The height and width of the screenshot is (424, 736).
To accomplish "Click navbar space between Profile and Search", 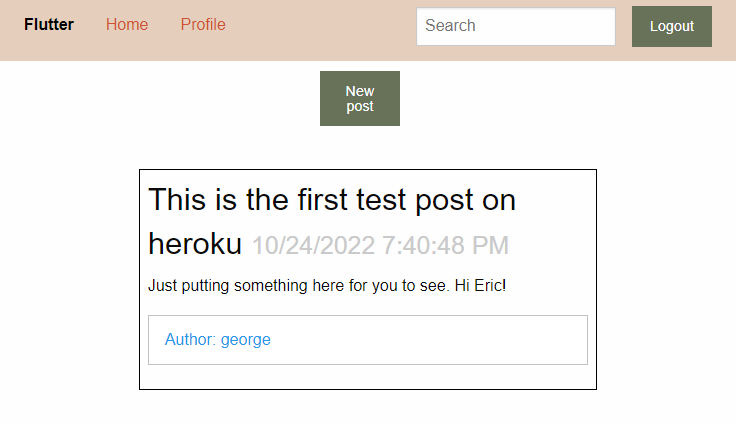I will pyautogui.click(x=320, y=25).
